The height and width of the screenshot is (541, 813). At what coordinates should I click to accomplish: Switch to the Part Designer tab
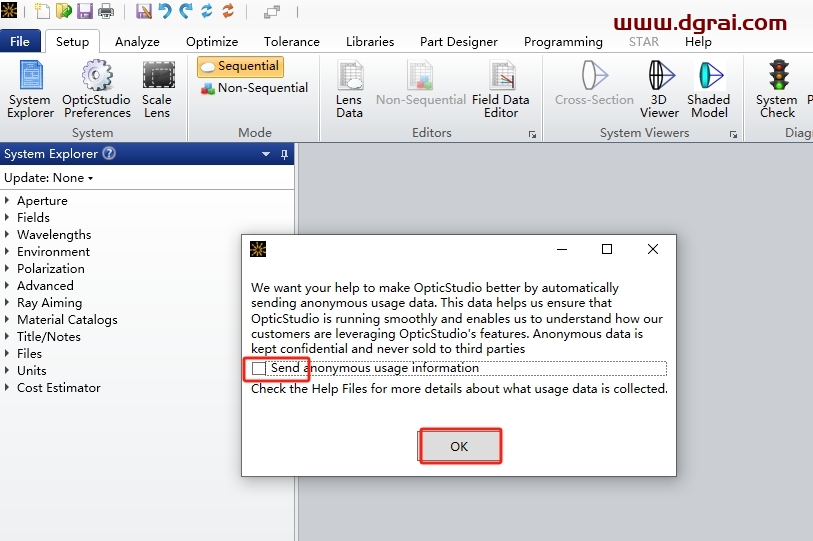pos(459,41)
